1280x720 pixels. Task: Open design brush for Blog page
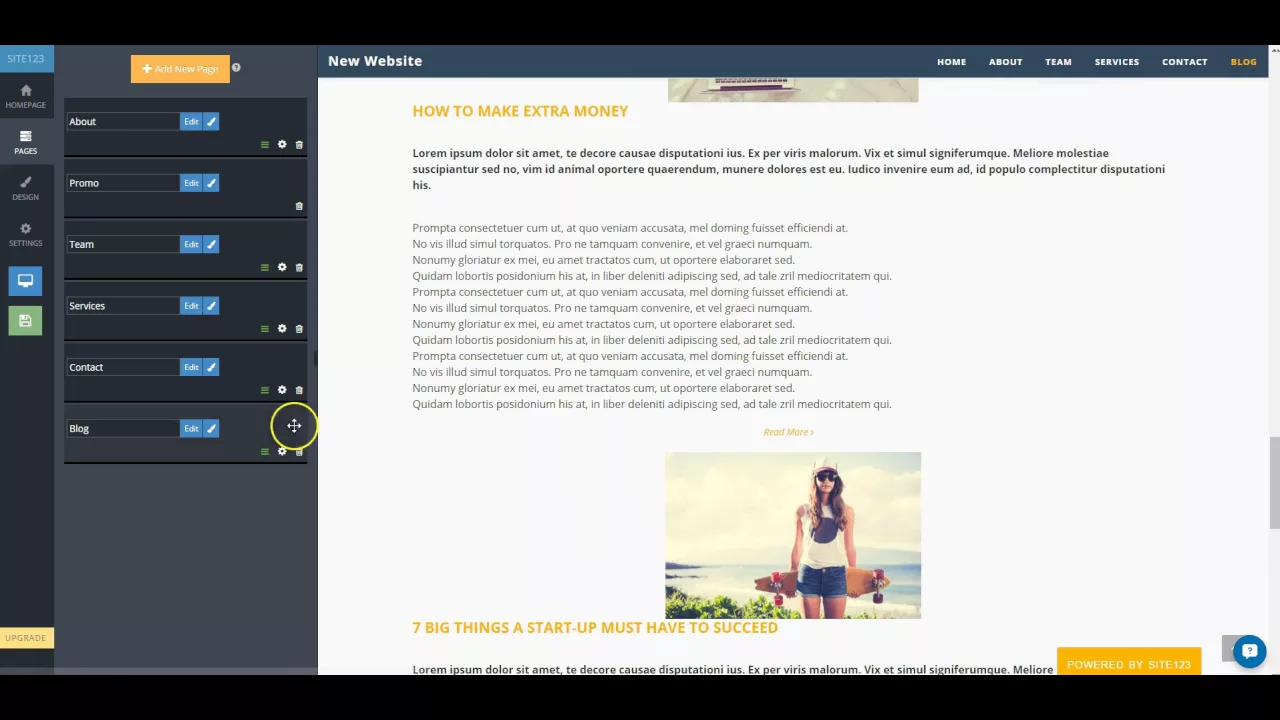(x=211, y=428)
